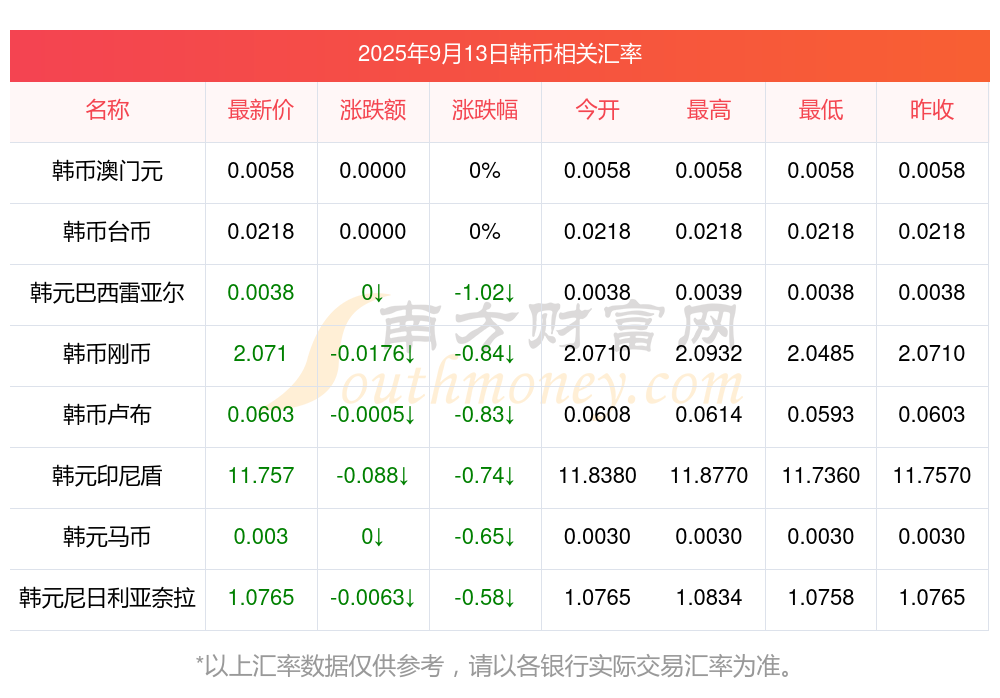
Task: Click change percent -1.02↓
Action: point(485,292)
